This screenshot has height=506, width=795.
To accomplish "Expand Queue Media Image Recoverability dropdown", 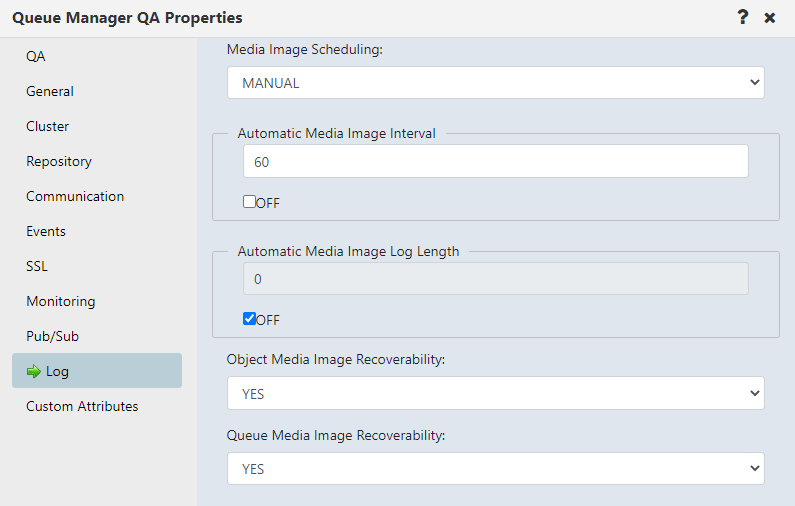I will [495, 468].
